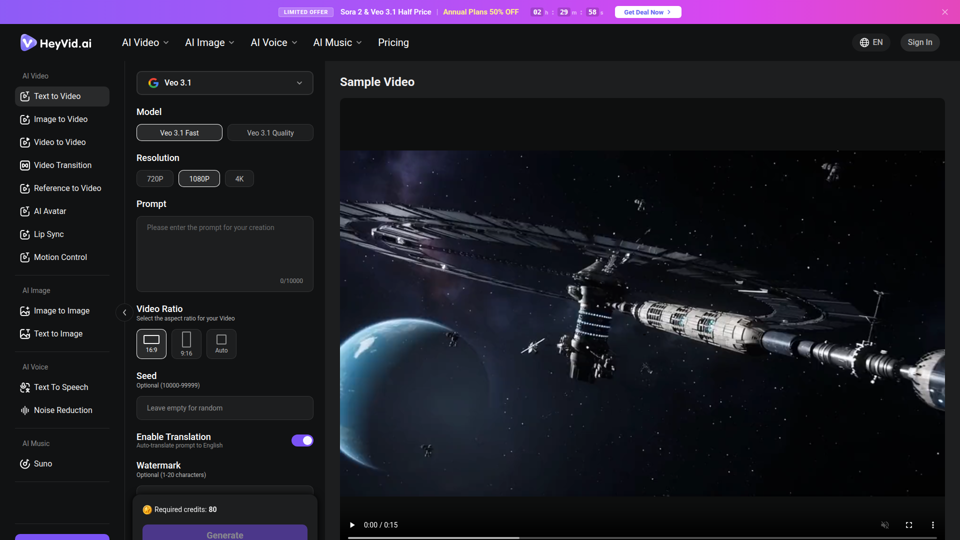Open fullscreen for the sample video

tap(909, 525)
